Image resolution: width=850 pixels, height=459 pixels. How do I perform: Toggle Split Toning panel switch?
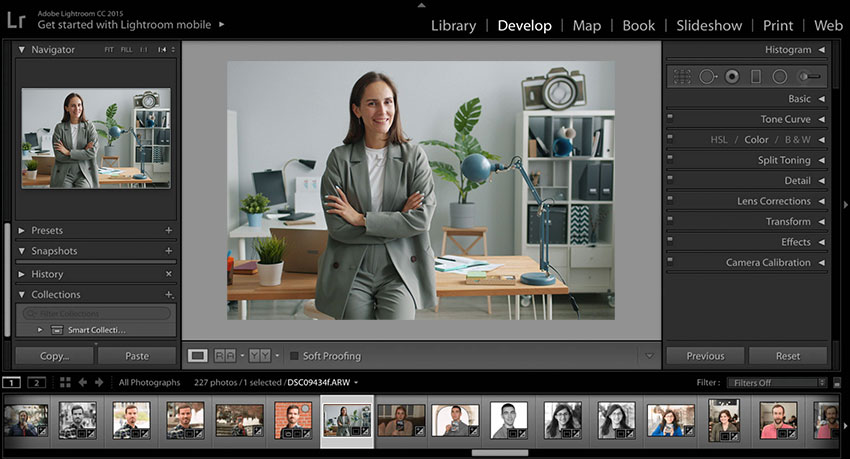(x=670, y=158)
